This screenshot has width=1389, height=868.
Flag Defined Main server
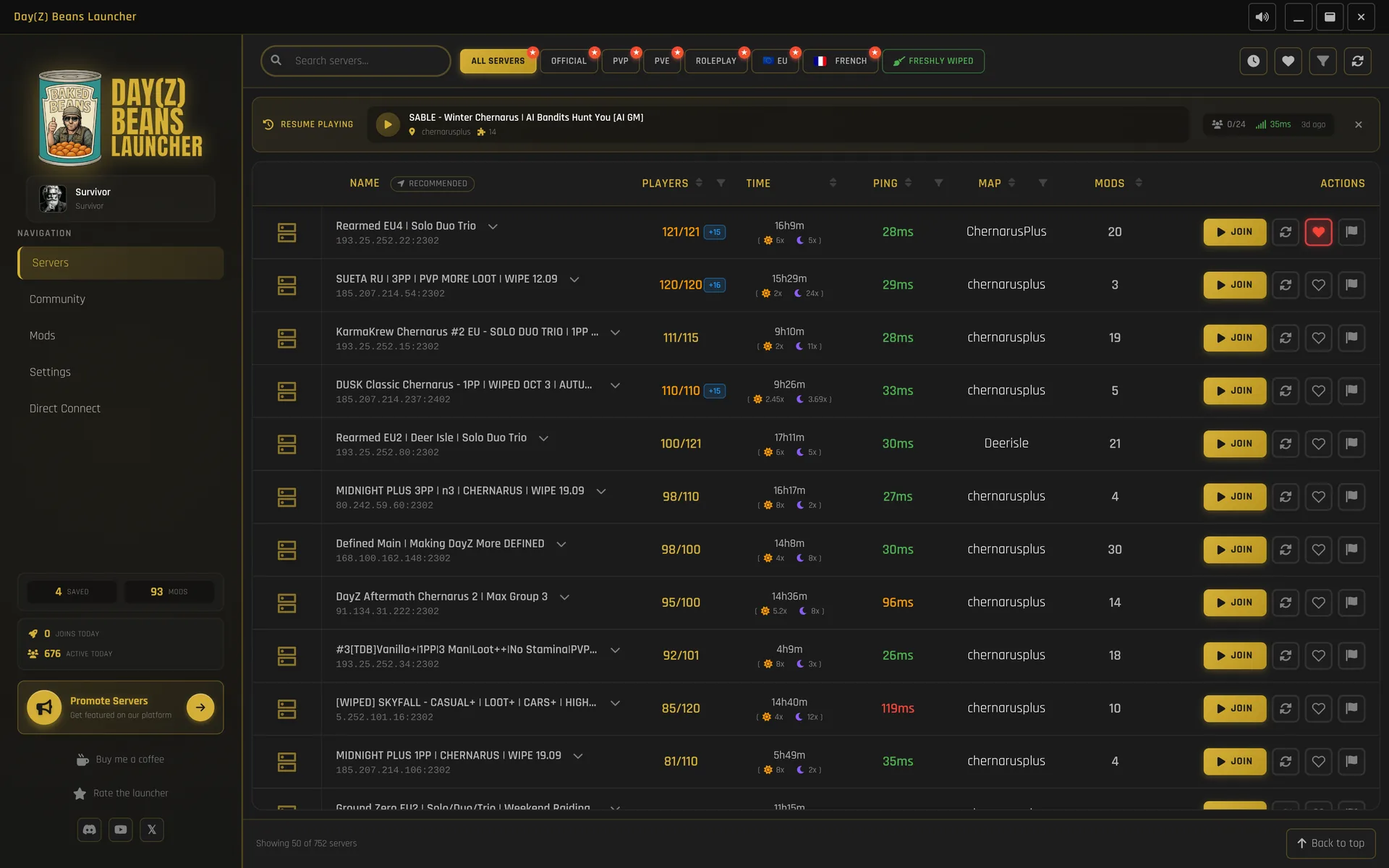coord(1351,550)
